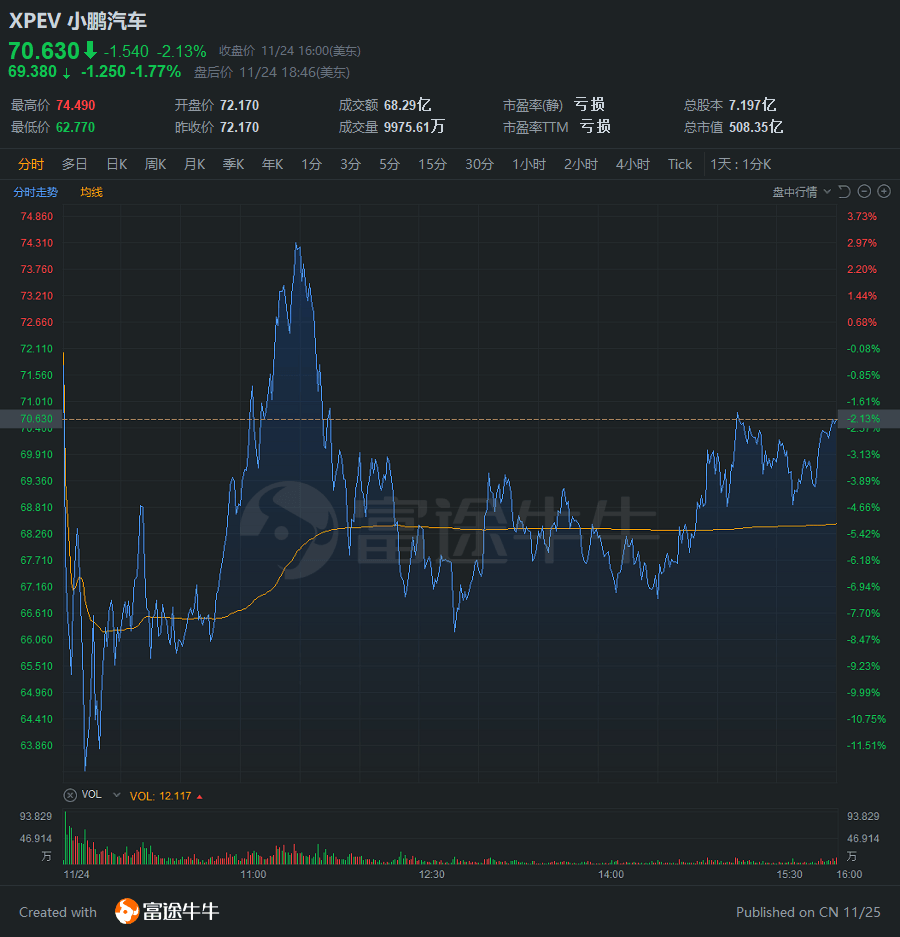Expand the 盘中行情 session dropdown

pos(801,192)
